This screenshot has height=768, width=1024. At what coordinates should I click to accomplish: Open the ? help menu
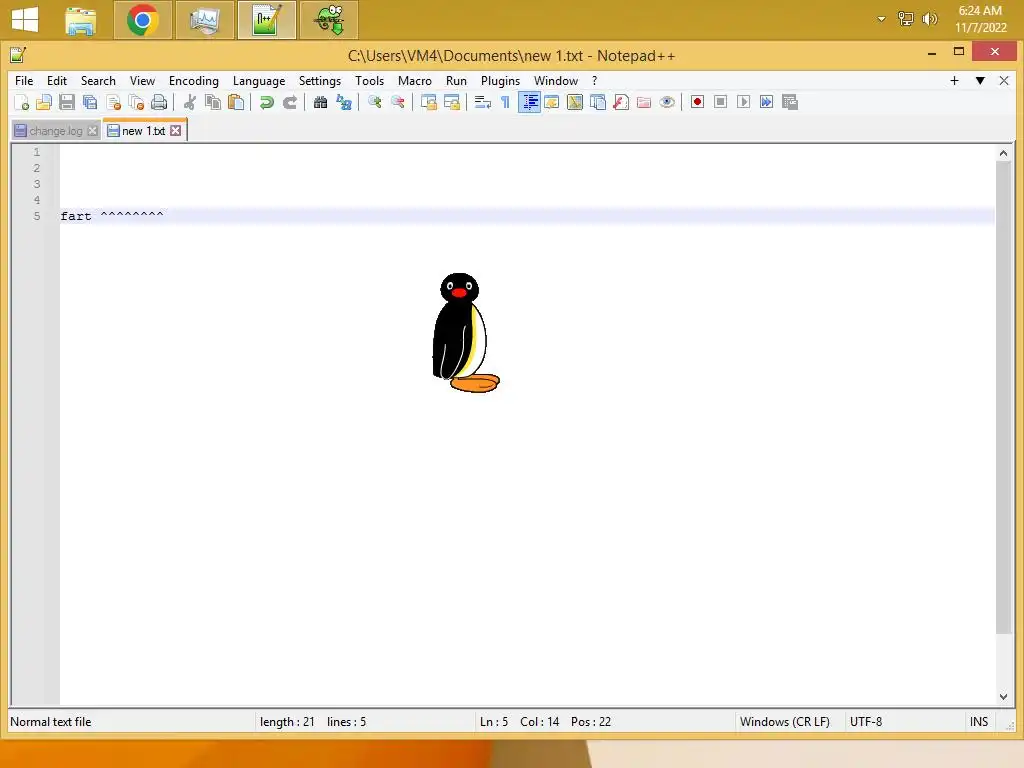[x=594, y=81]
